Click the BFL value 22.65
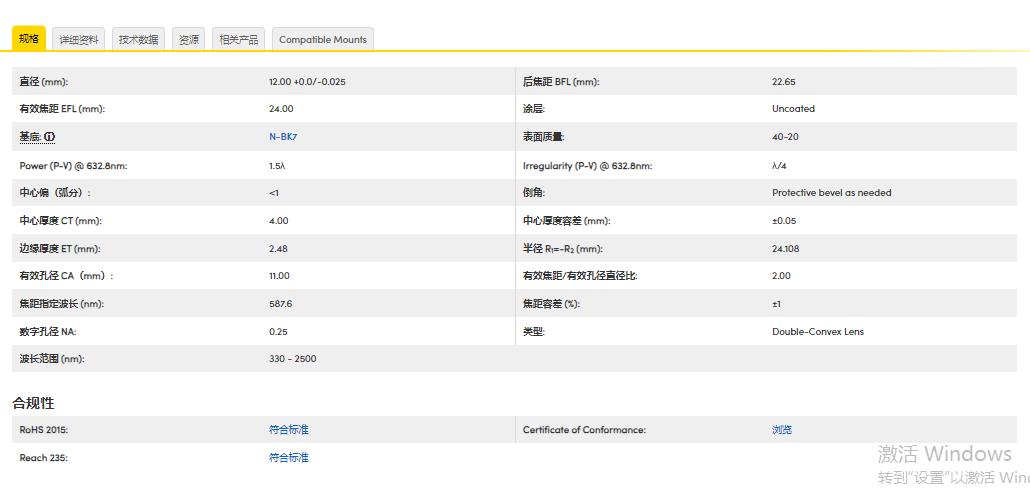The height and width of the screenshot is (496, 1030). pos(784,82)
